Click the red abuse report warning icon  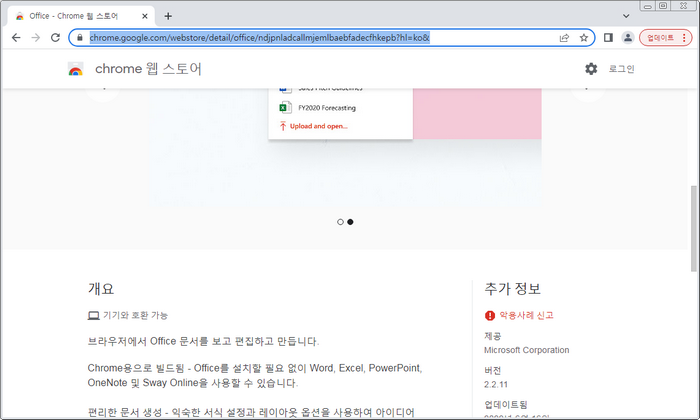point(490,316)
